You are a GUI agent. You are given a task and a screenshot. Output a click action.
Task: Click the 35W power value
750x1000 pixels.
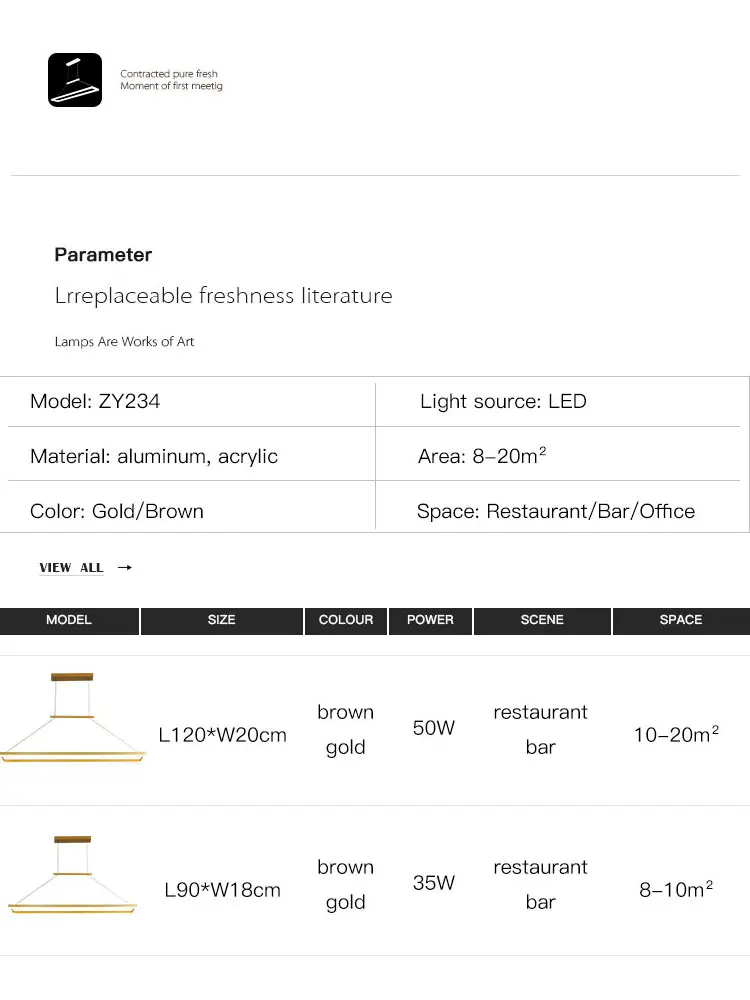point(434,883)
